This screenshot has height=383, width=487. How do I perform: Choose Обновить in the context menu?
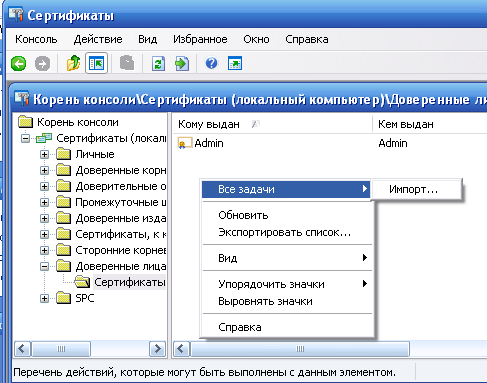click(287, 215)
